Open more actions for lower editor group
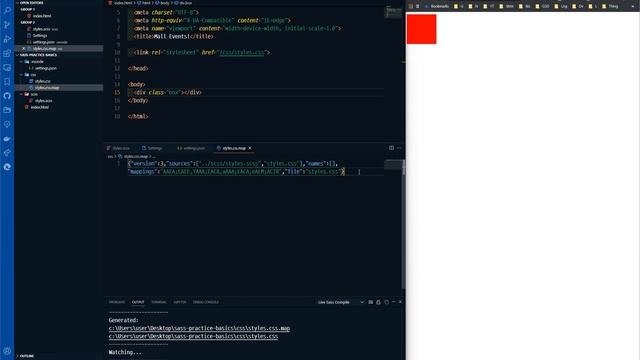 pyautogui.click(x=399, y=148)
